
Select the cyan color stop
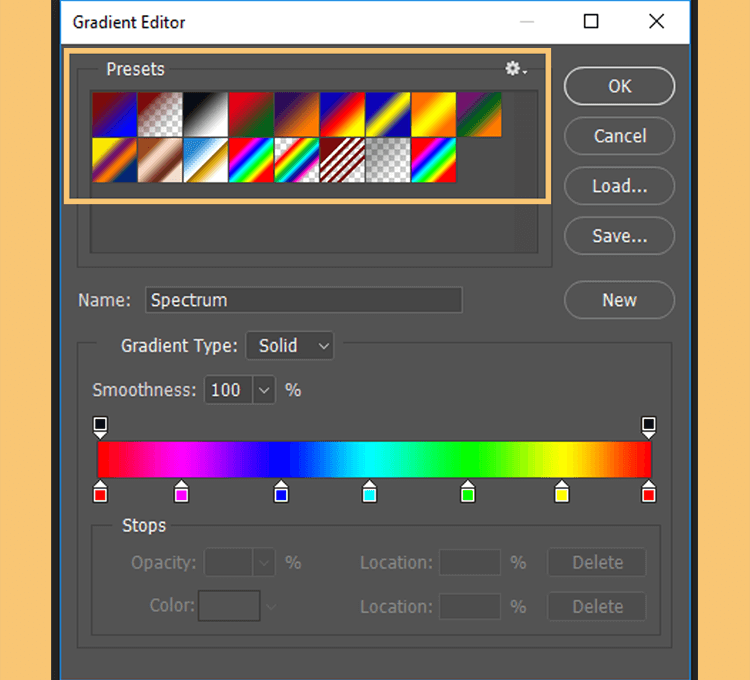369,491
